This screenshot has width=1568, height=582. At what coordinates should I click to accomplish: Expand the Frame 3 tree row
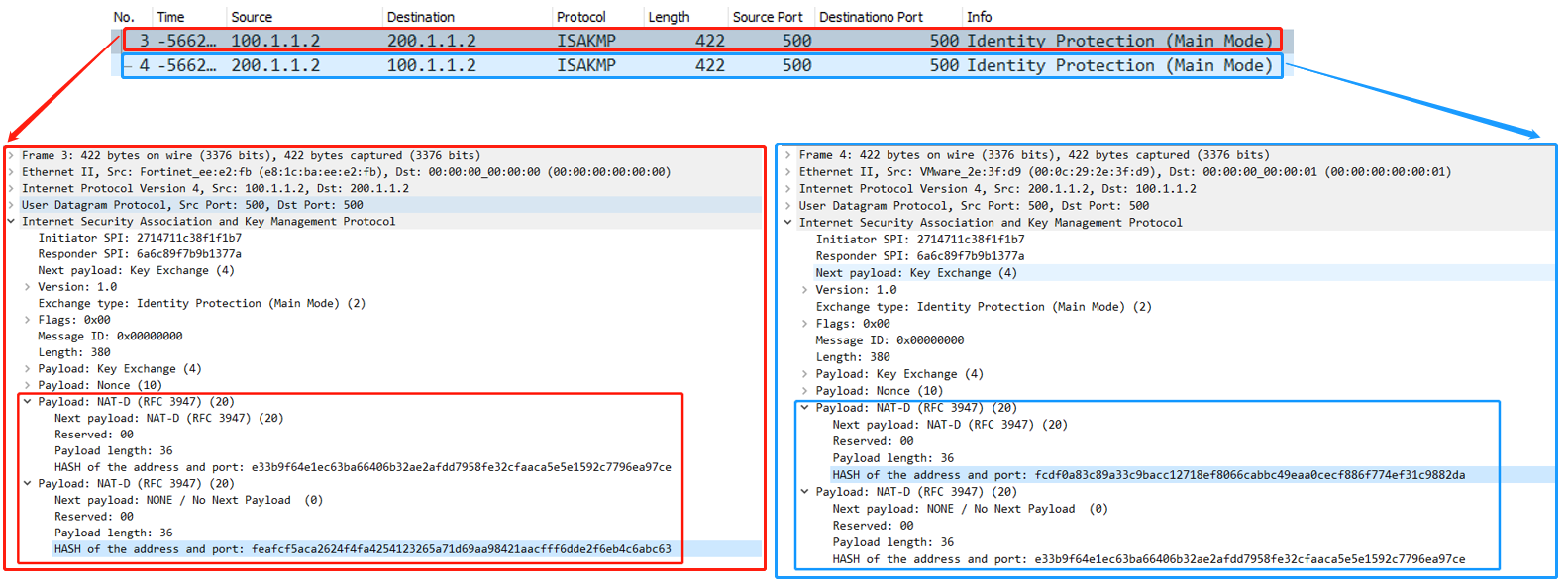point(12,155)
